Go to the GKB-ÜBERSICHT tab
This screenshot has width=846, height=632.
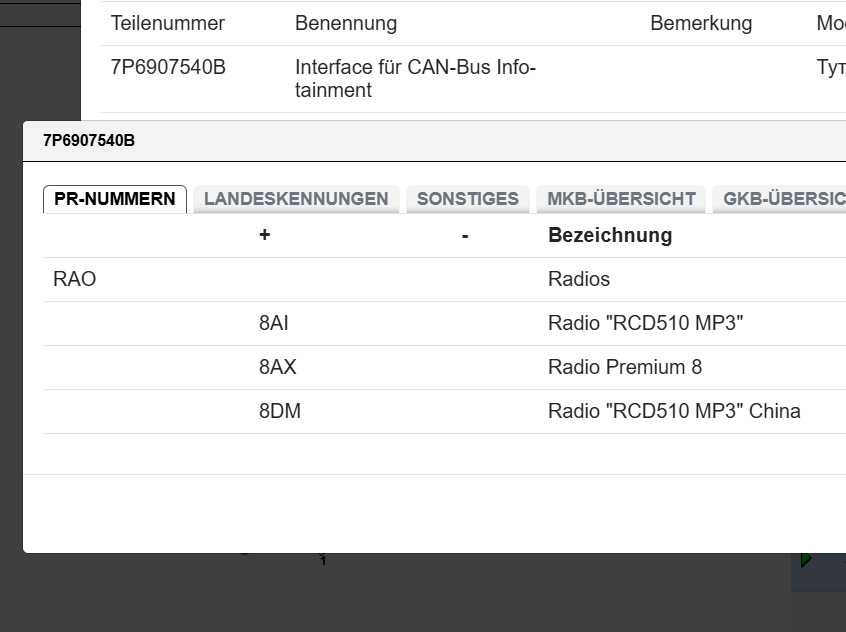coord(782,199)
